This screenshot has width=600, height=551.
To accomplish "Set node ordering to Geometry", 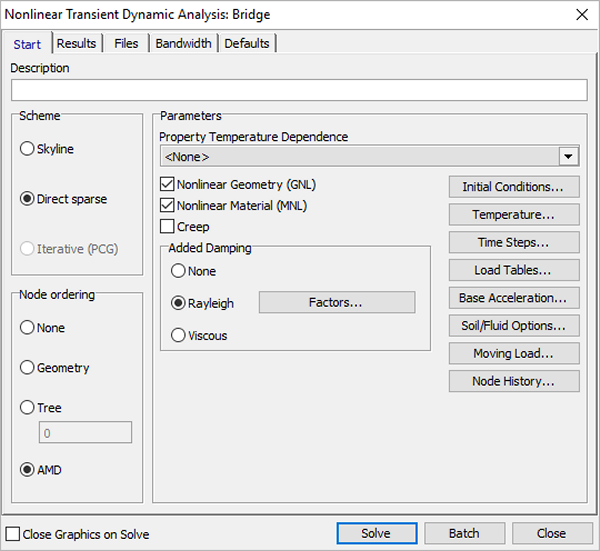I will [x=28, y=368].
